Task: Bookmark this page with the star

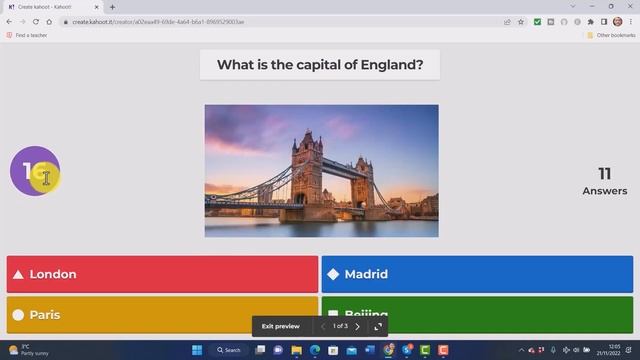Action: tap(521, 22)
